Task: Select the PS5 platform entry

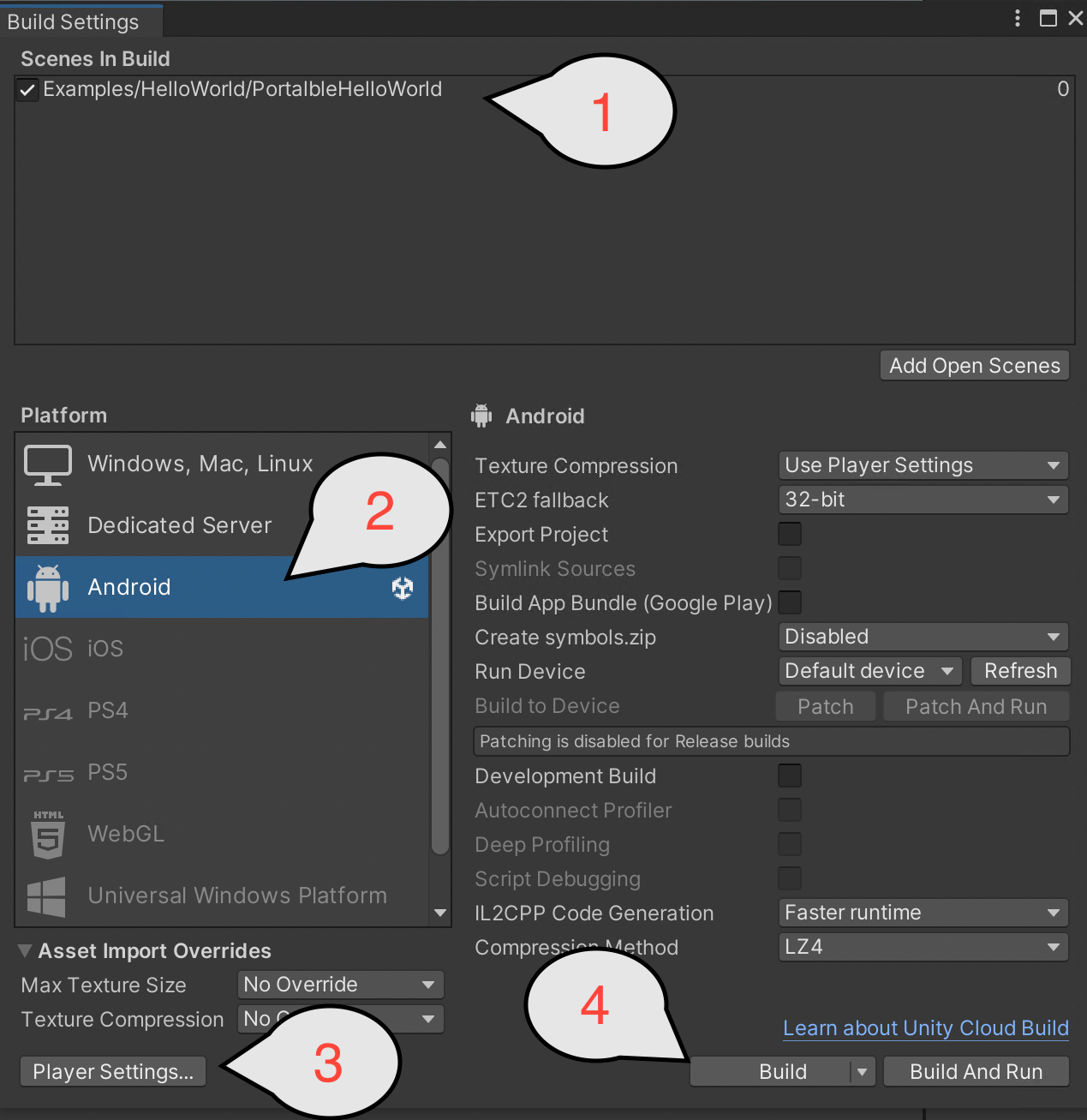Action: coord(221,773)
